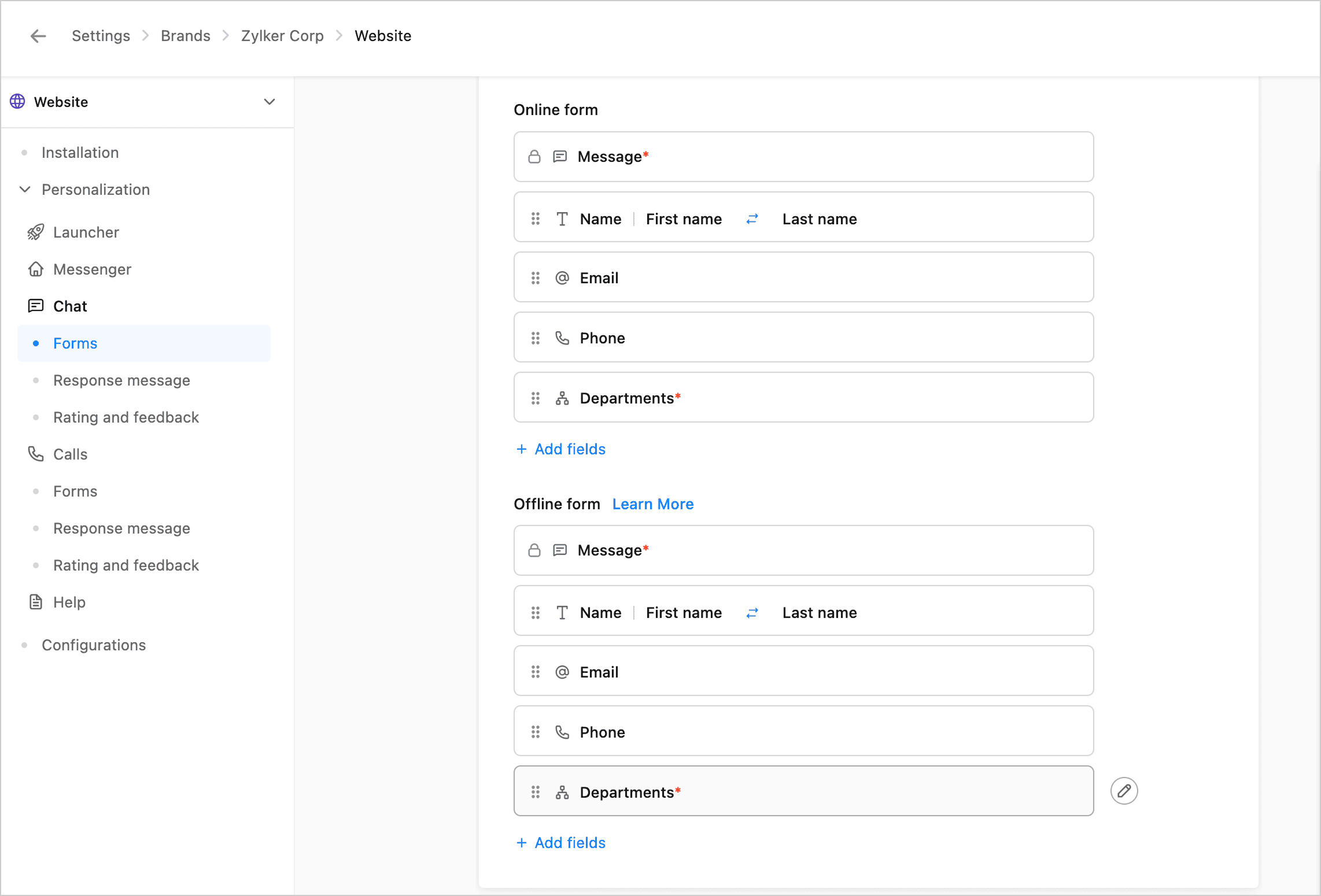Select Installation in sidebar

(80, 153)
